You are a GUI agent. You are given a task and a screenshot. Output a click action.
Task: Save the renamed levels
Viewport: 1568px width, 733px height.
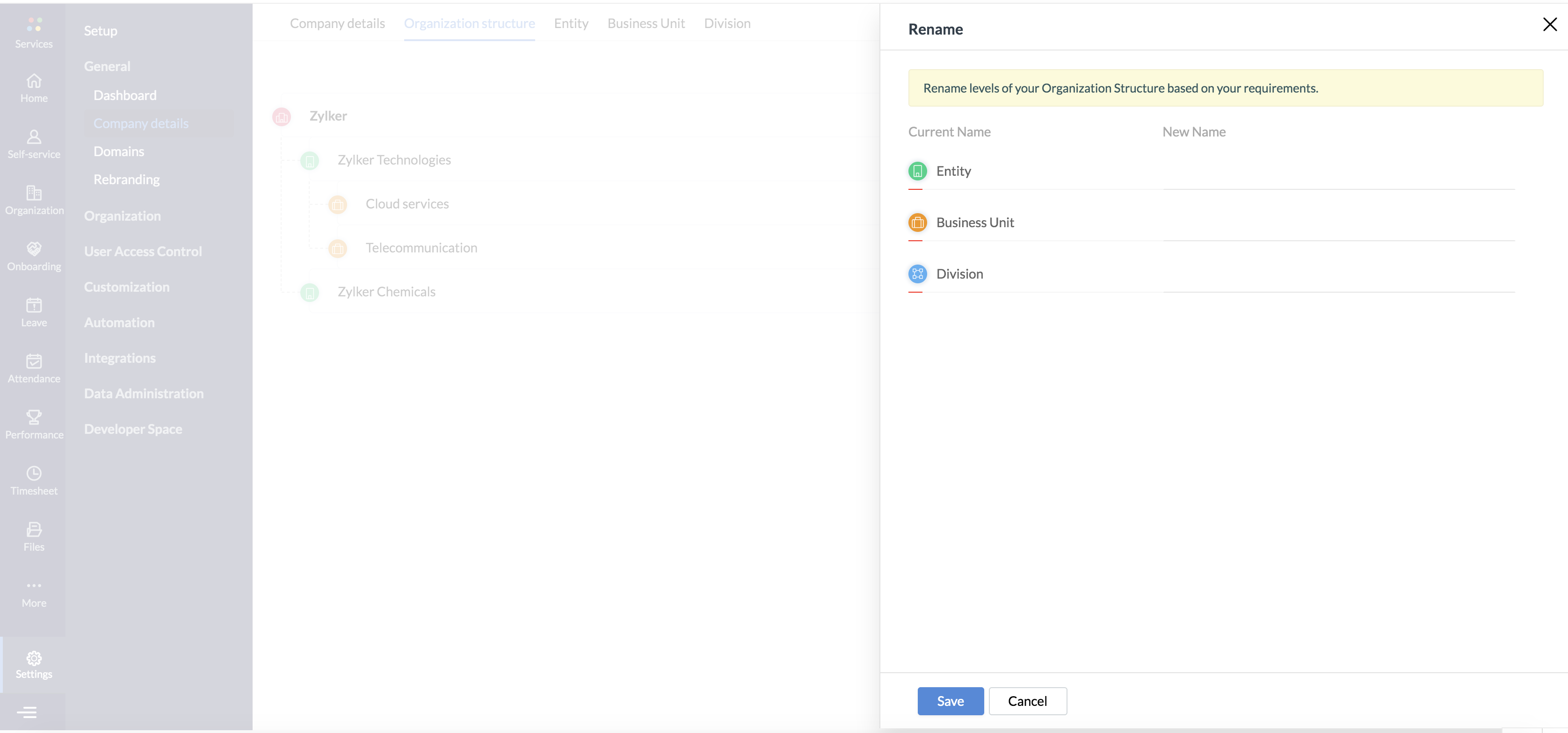pyautogui.click(x=950, y=701)
